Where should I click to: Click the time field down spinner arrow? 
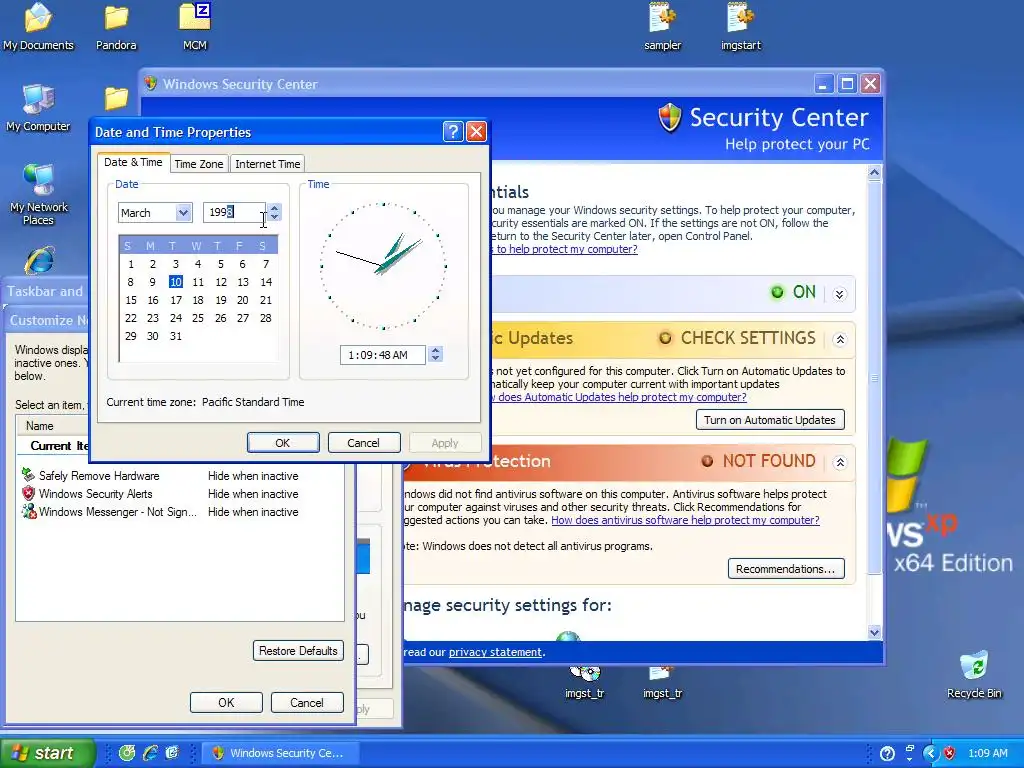pyautogui.click(x=436, y=359)
